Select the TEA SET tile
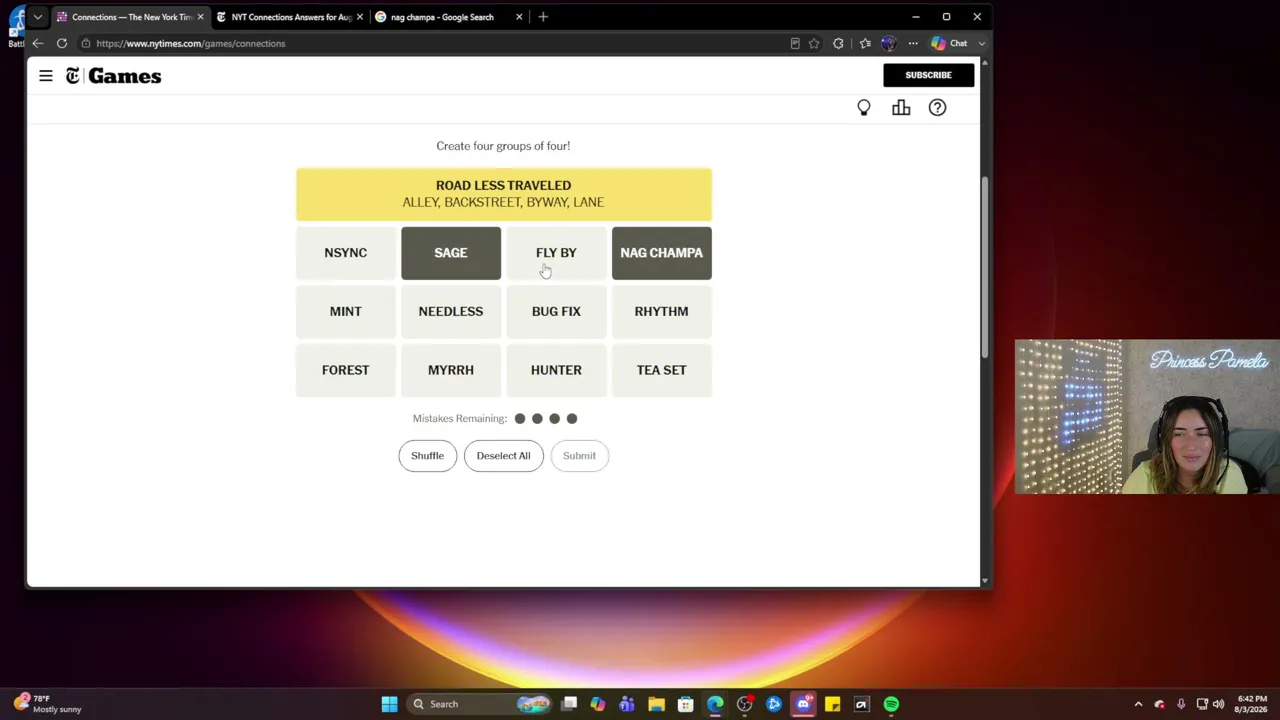The width and height of the screenshot is (1280, 720). tap(662, 370)
